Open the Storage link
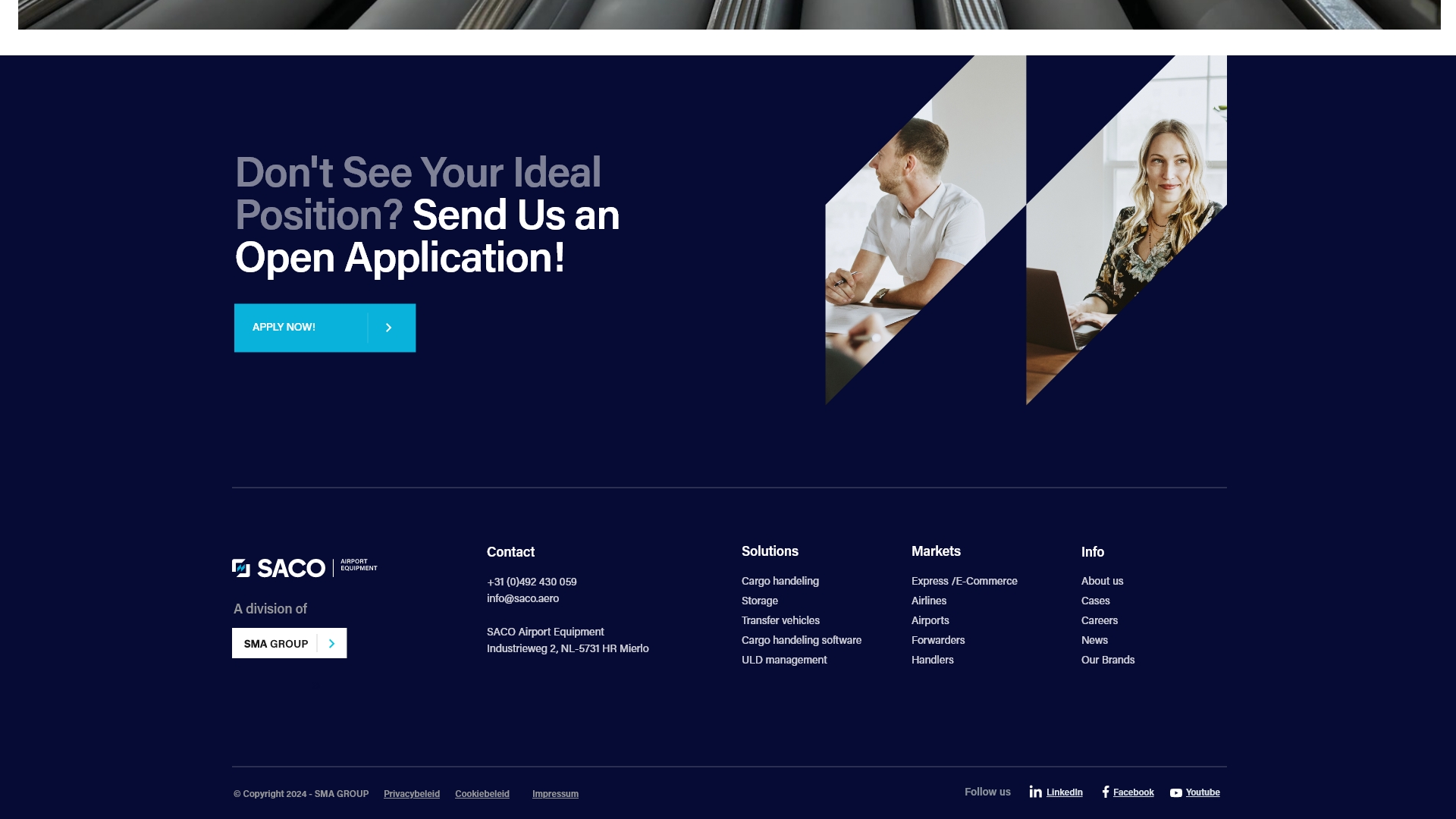 (x=760, y=601)
